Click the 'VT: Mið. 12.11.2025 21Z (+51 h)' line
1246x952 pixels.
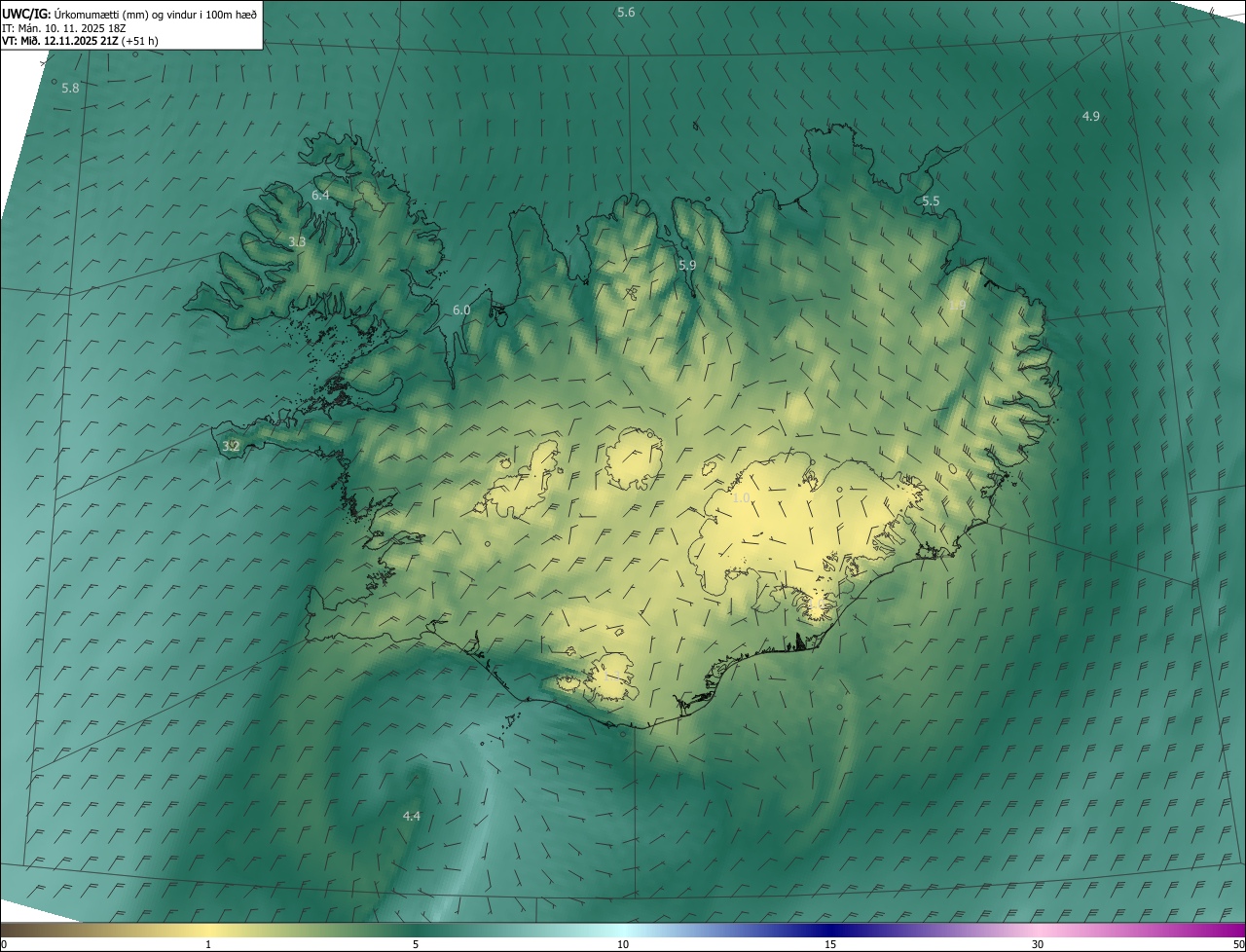81,41
